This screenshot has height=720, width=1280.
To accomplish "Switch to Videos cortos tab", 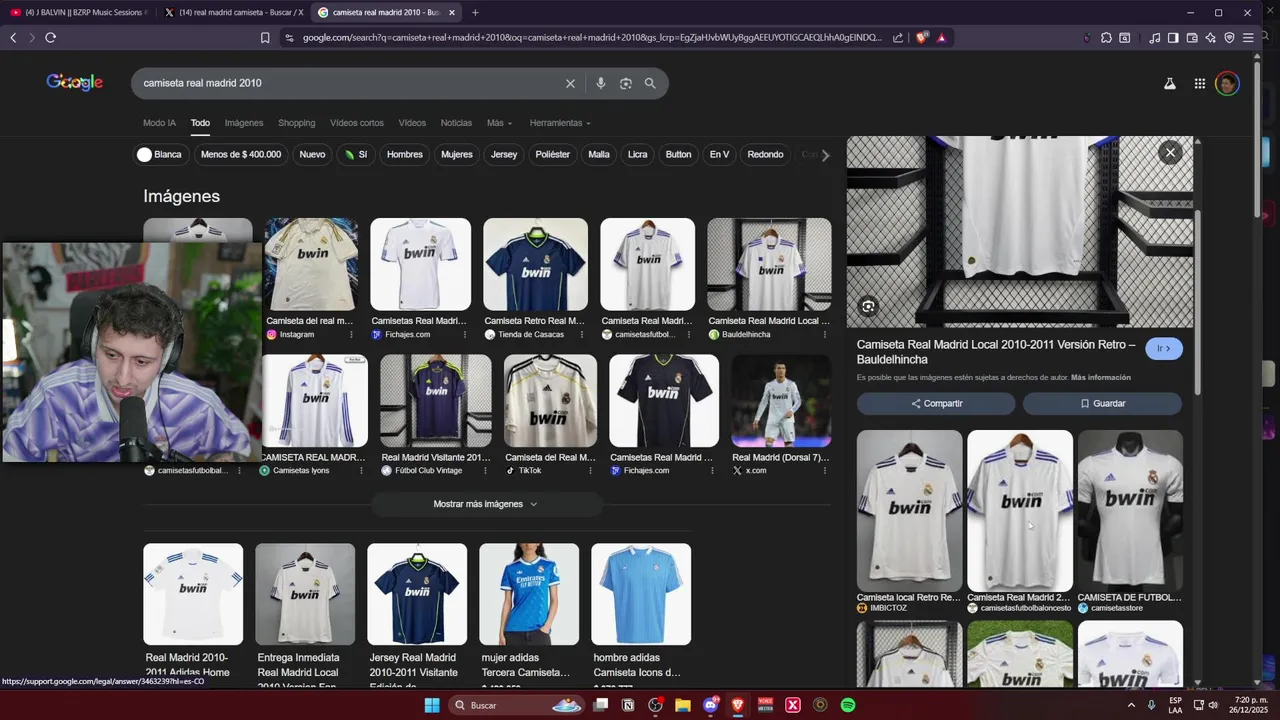I will (357, 123).
